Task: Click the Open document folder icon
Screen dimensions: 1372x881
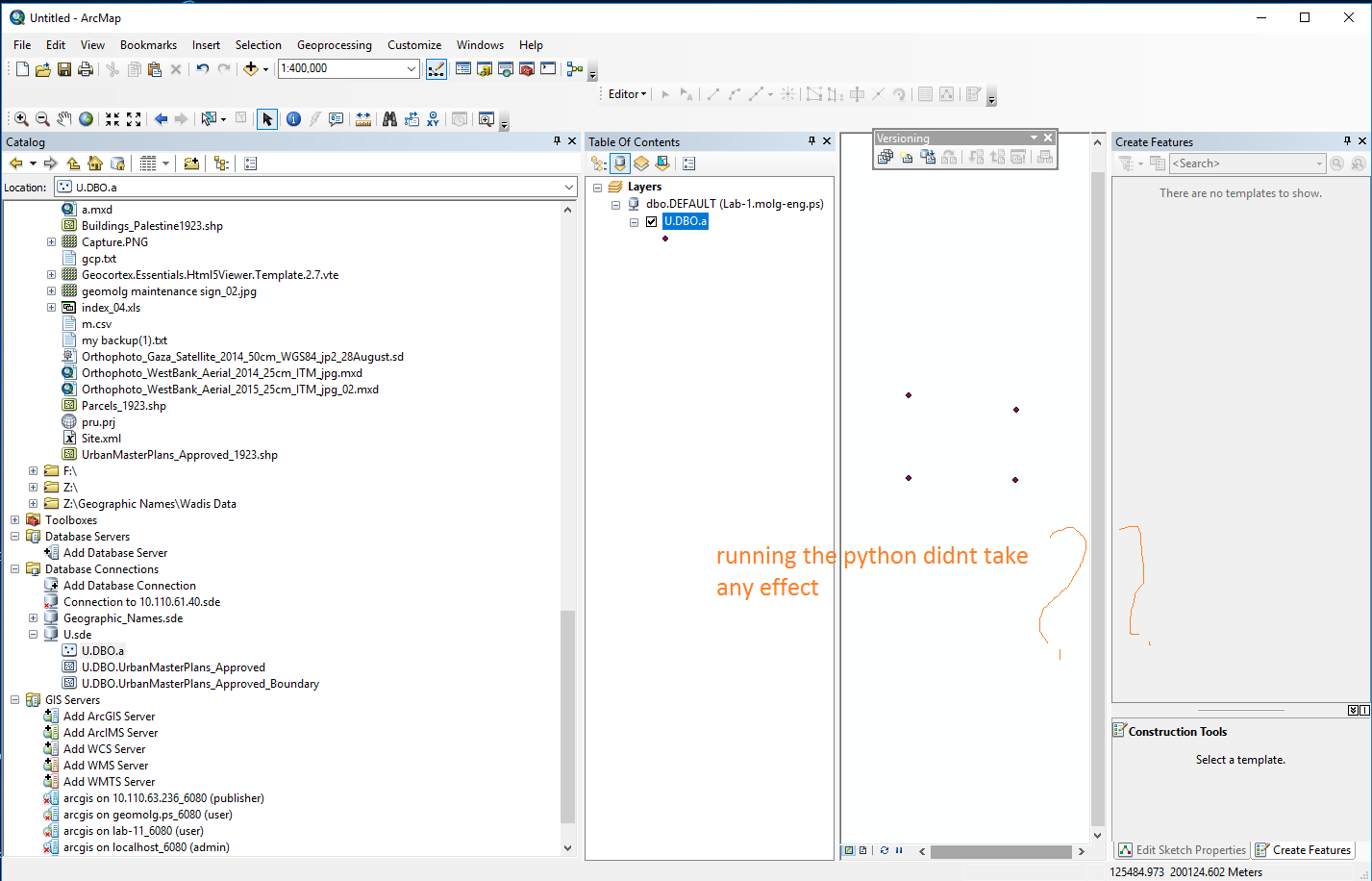Action: coord(43,69)
